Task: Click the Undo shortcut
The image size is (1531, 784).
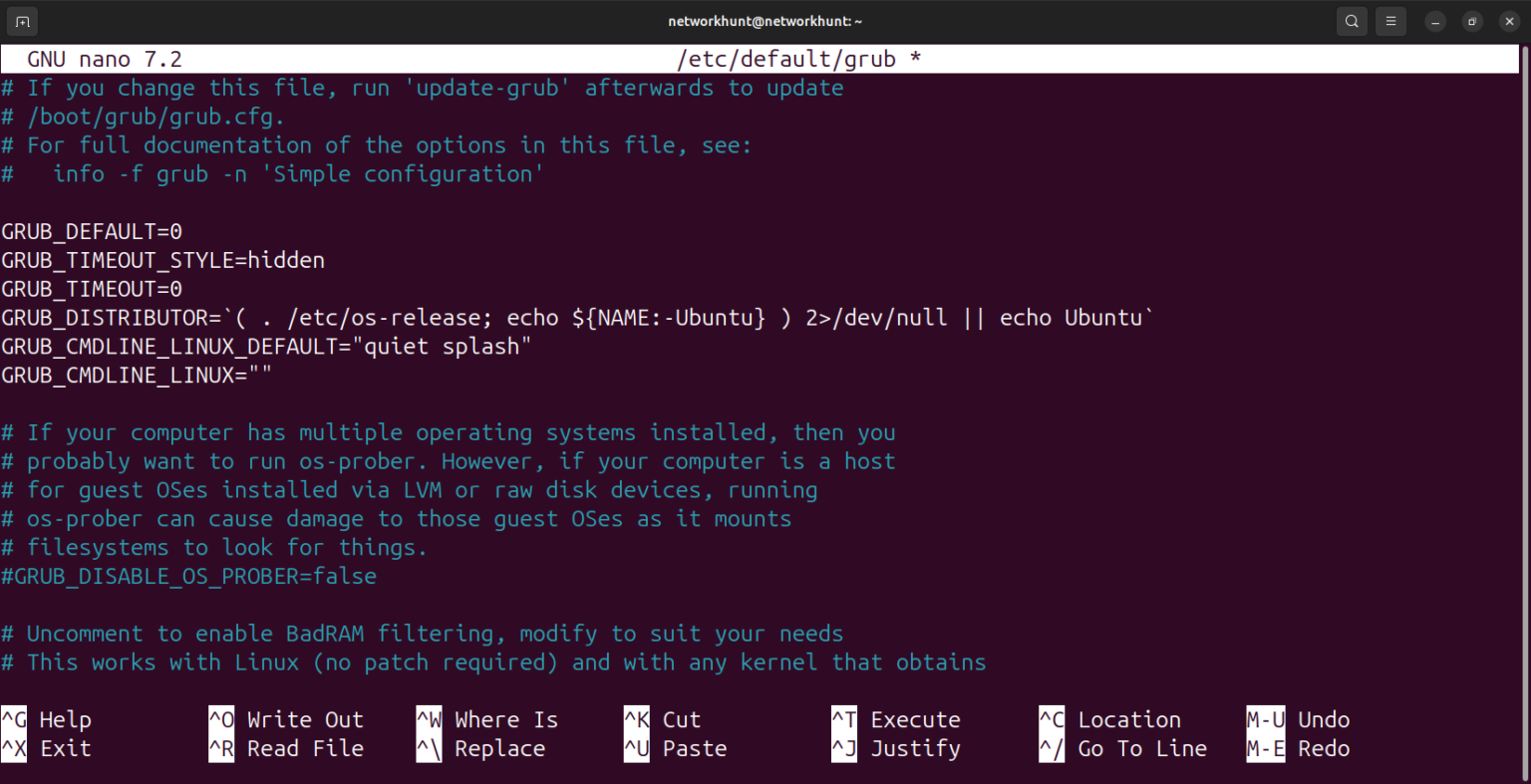Action: coord(1323,718)
